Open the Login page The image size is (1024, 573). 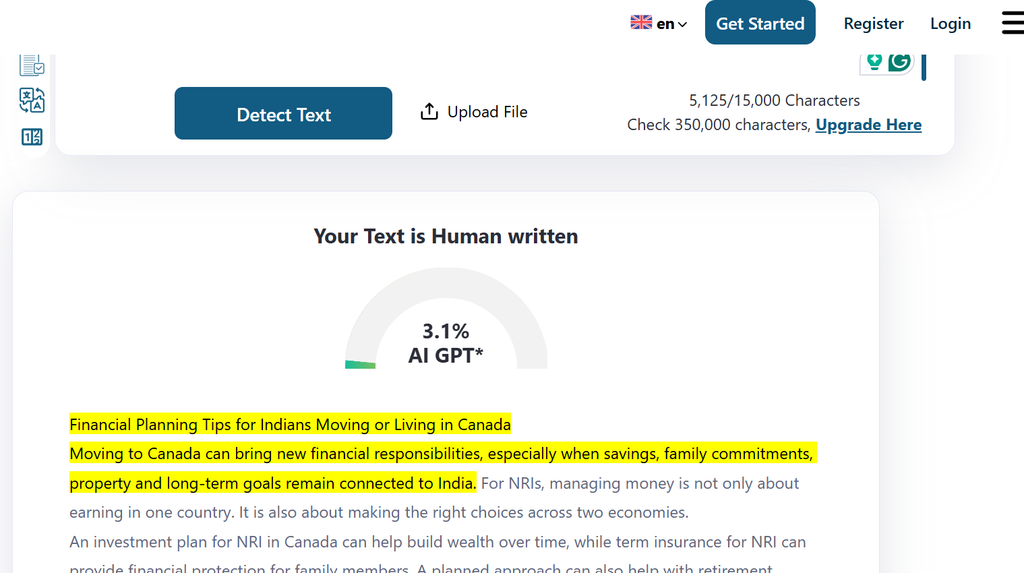950,24
